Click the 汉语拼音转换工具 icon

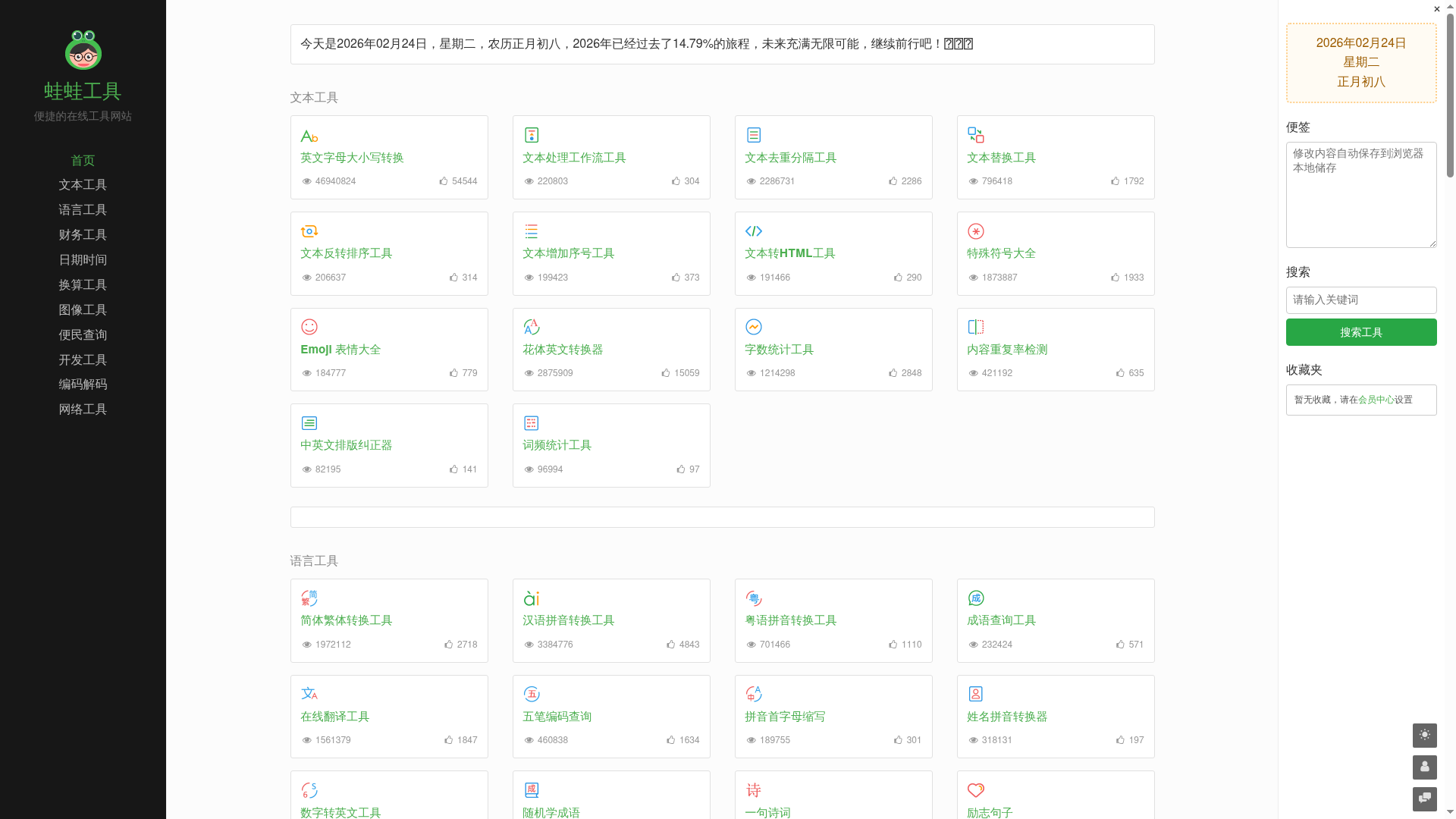tap(531, 598)
